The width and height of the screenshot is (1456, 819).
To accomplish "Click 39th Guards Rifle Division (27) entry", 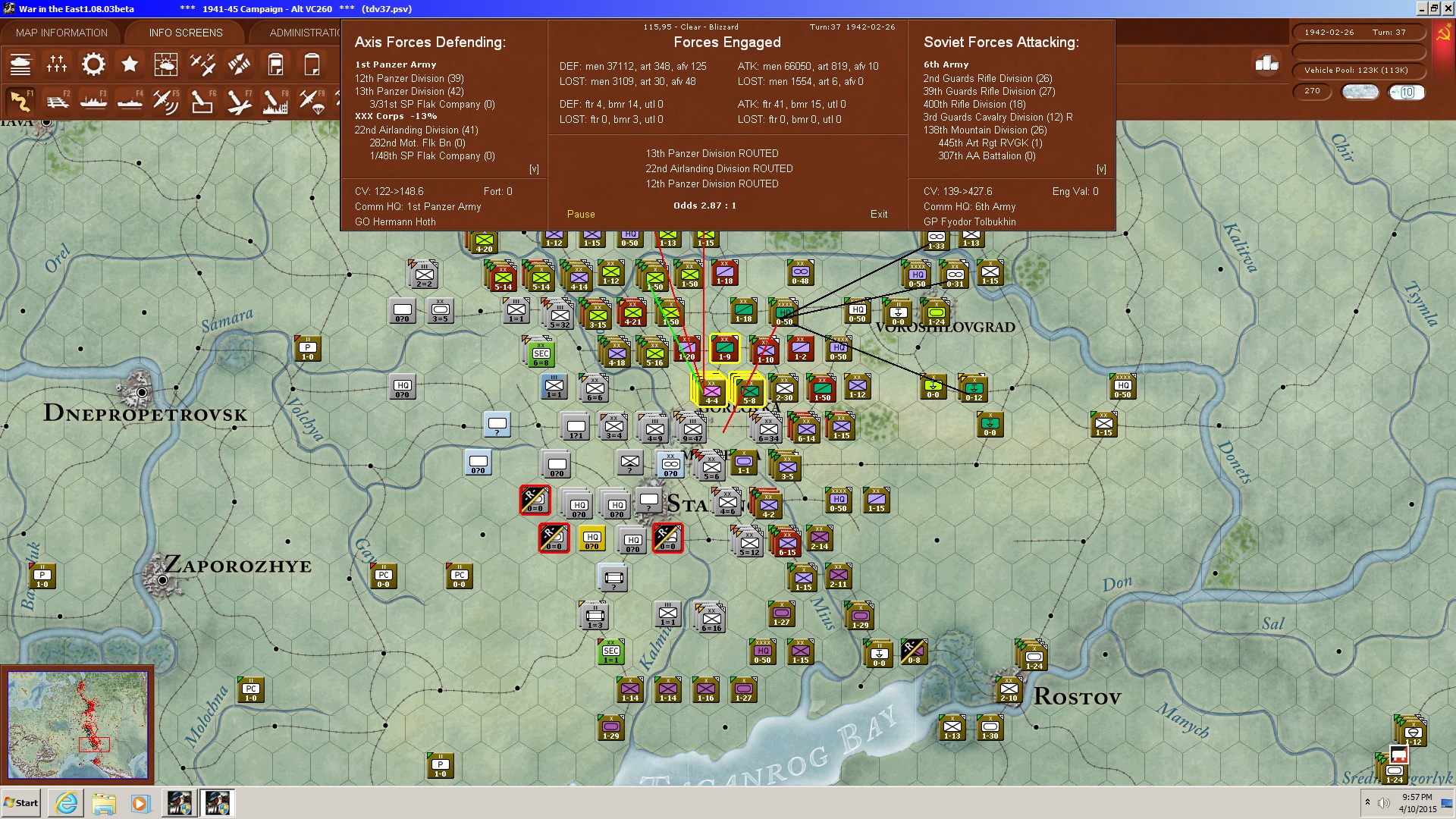I will 989,92.
